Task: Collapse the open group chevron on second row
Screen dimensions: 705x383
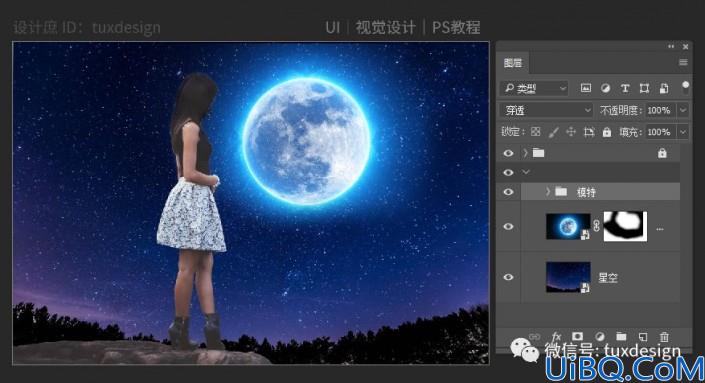Action: [x=526, y=172]
